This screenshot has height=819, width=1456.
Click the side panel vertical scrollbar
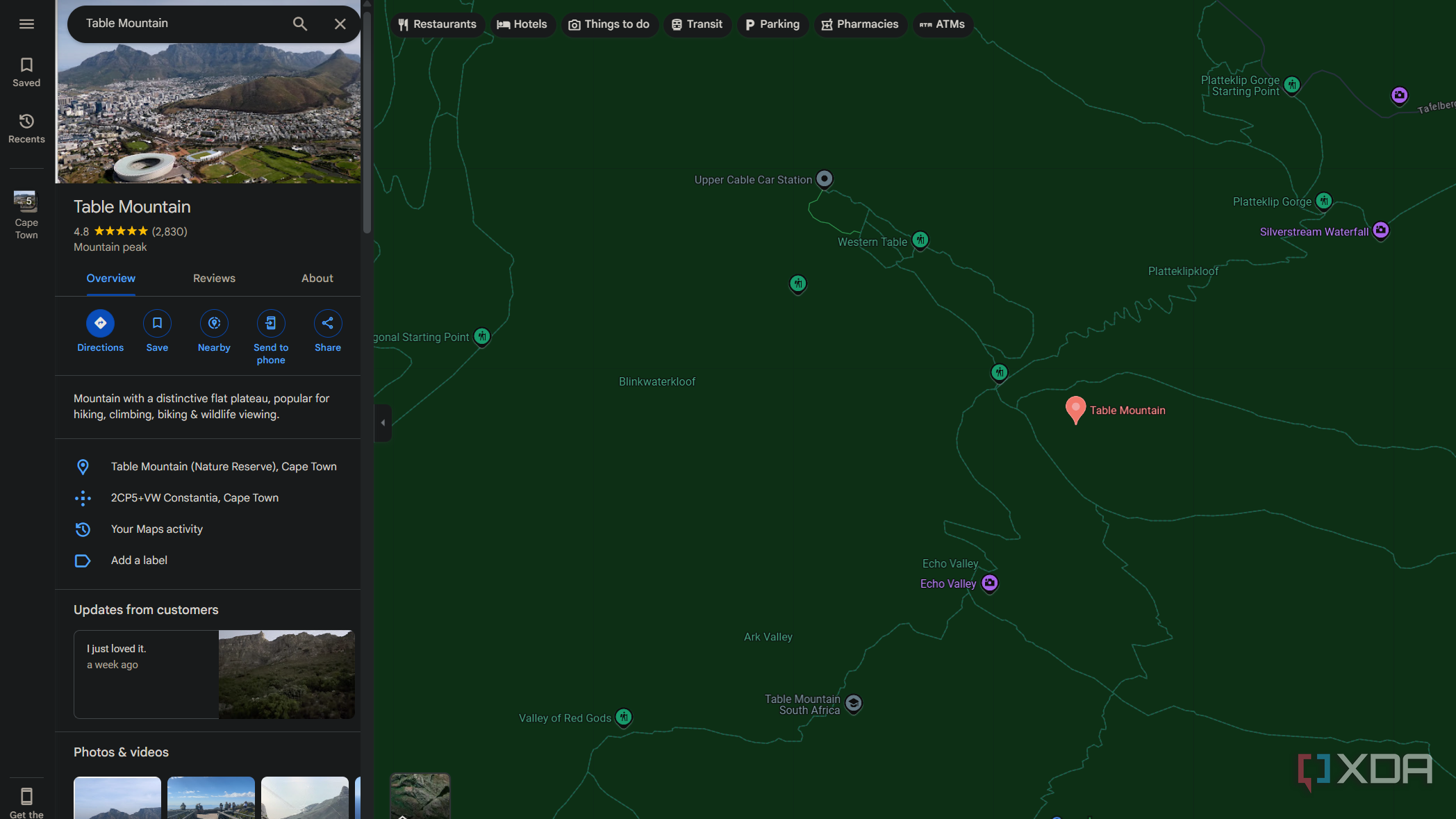[367, 122]
